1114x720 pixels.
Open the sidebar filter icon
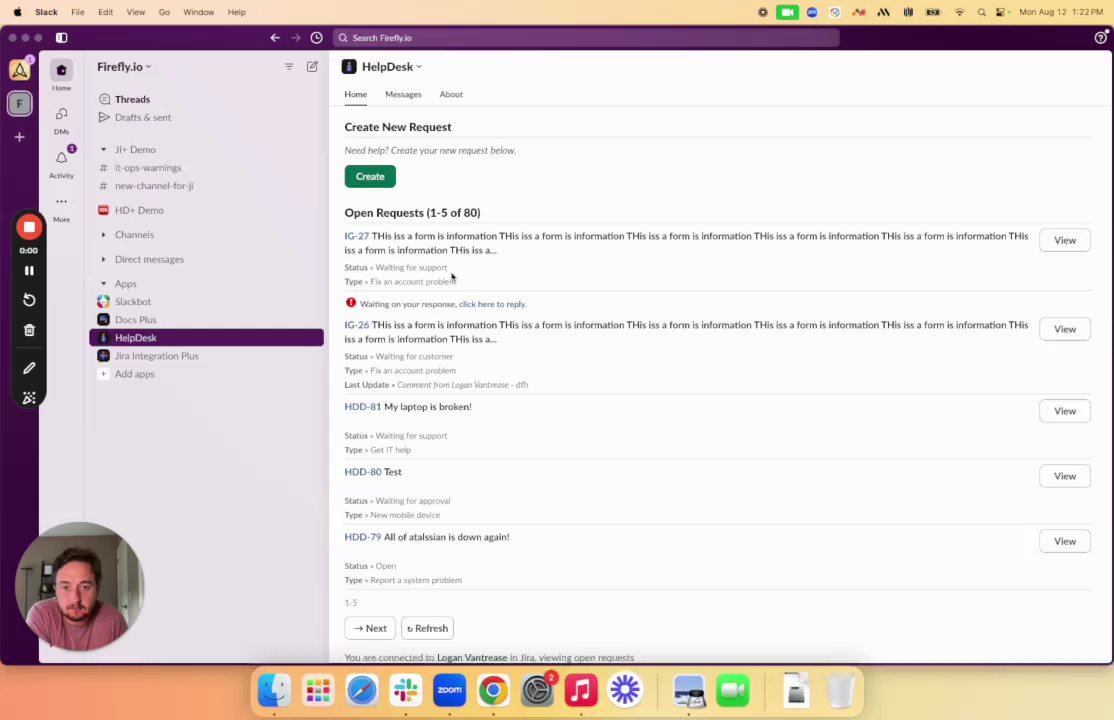click(x=288, y=66)
